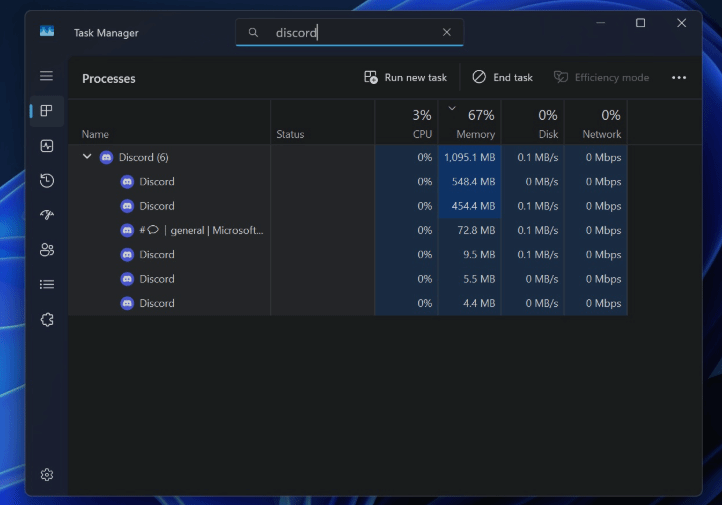This screenshot has width=722, height=505.
Task: Select the Discord process using 454.4 MB
Action: (x=348, y=206)
